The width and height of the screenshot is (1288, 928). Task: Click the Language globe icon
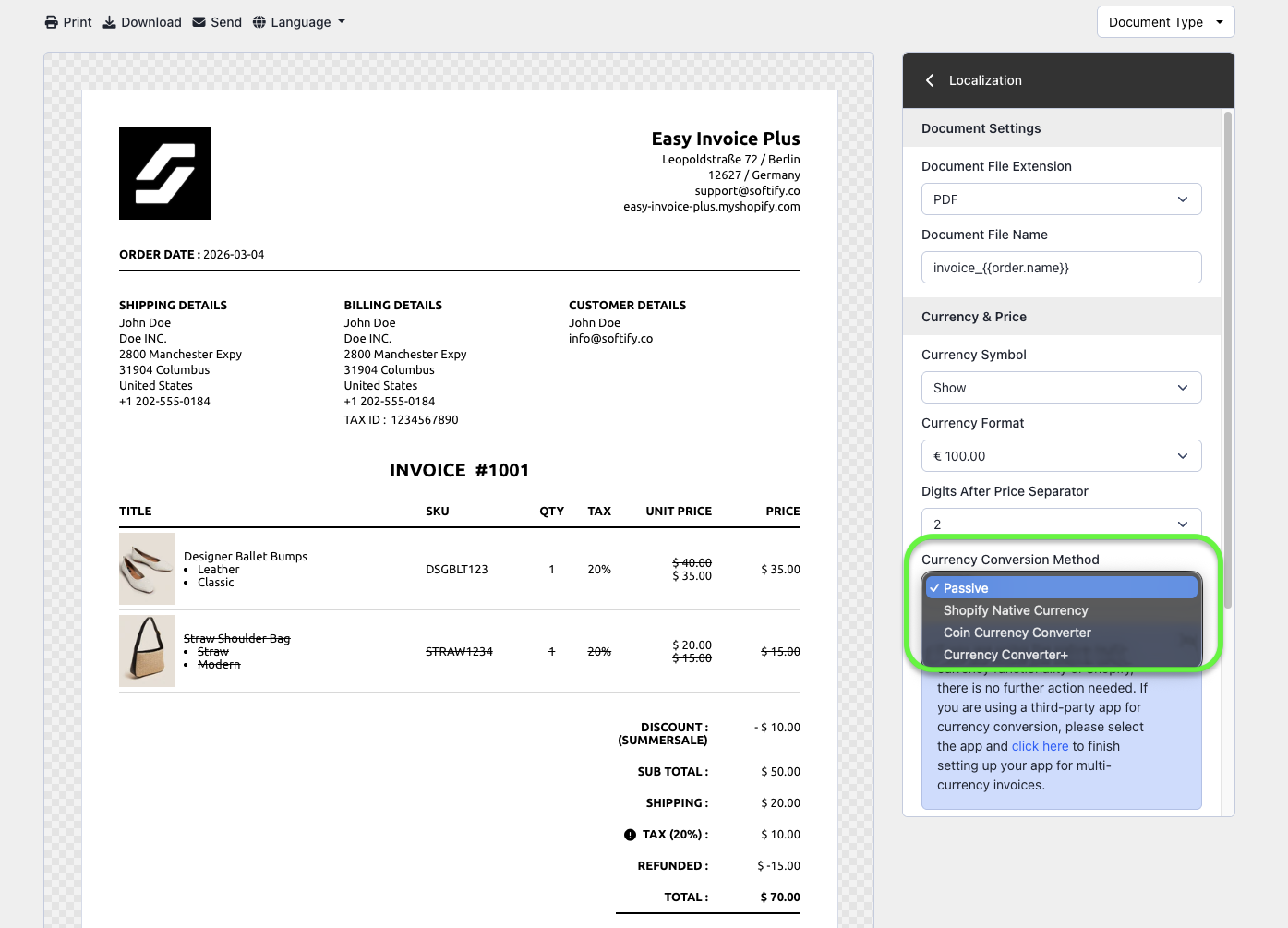pyautogui.click(x=259, y=22)
